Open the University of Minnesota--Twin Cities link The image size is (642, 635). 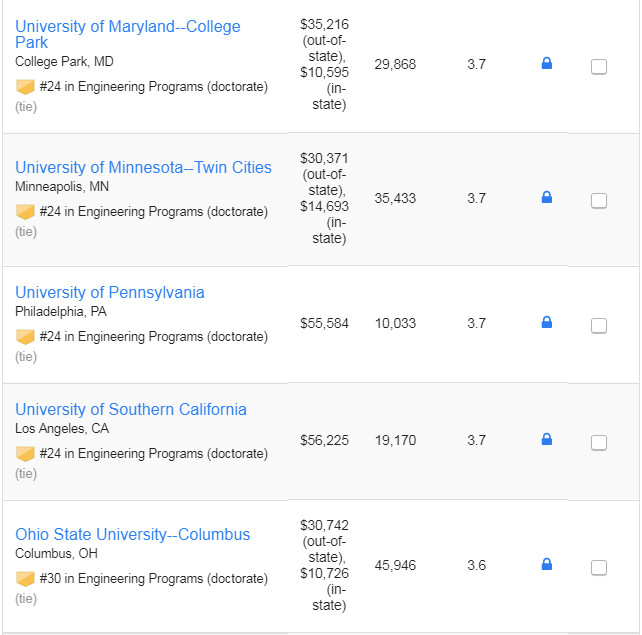point(143,167)
